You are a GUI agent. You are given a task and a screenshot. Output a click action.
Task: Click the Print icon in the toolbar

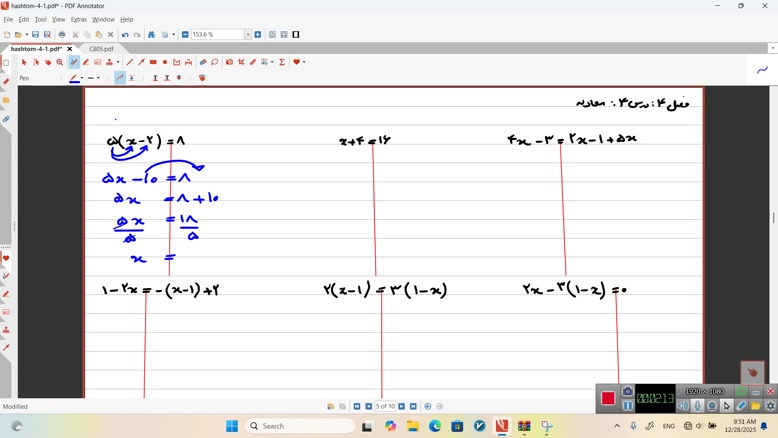(62, 34)
